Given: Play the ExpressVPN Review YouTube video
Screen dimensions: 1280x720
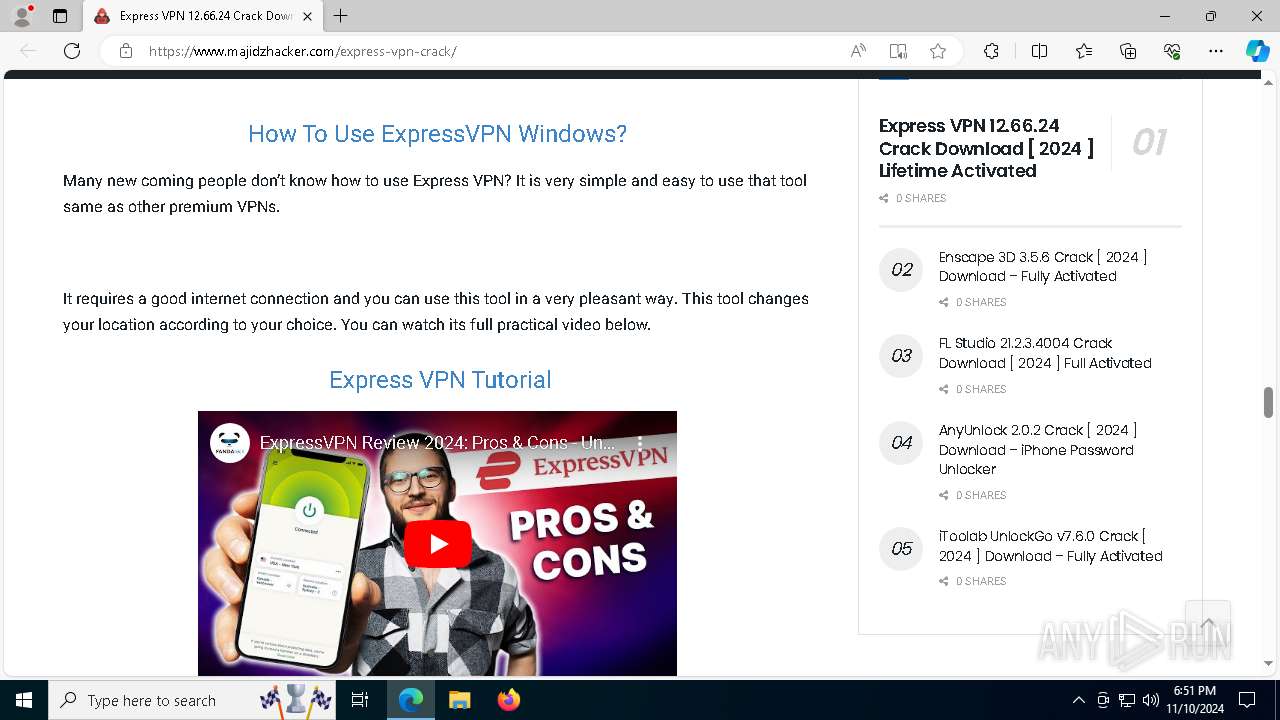Looking at the screenshot, I should pyautogui.click(x=437, y=543).
